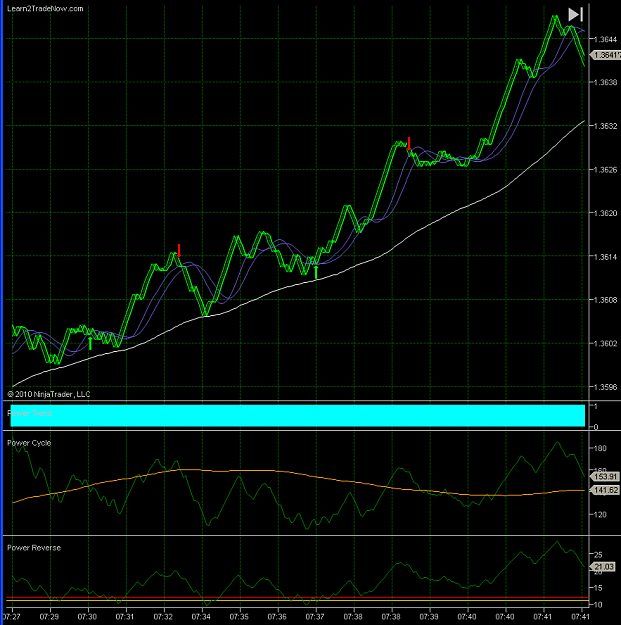This screenshot has width=621, height=625.
Task: Click the 15 label on Power Reverse axis
Action: click(x=598, y=588)
